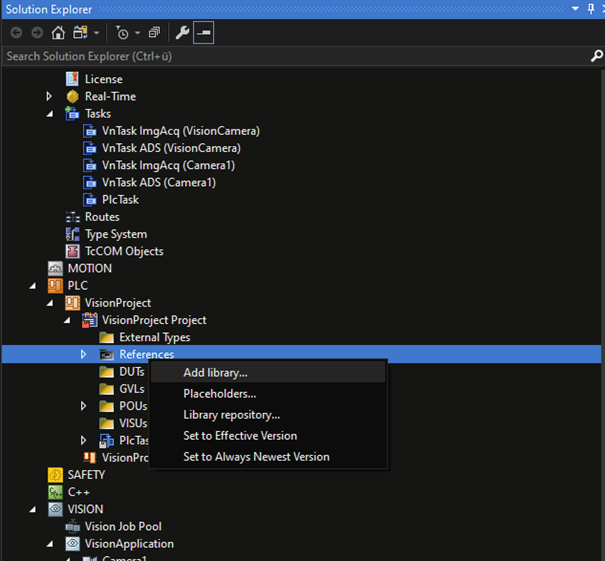Toggle the Preview Selected Items button
This screenshot has height=561, width=605.
203,33
